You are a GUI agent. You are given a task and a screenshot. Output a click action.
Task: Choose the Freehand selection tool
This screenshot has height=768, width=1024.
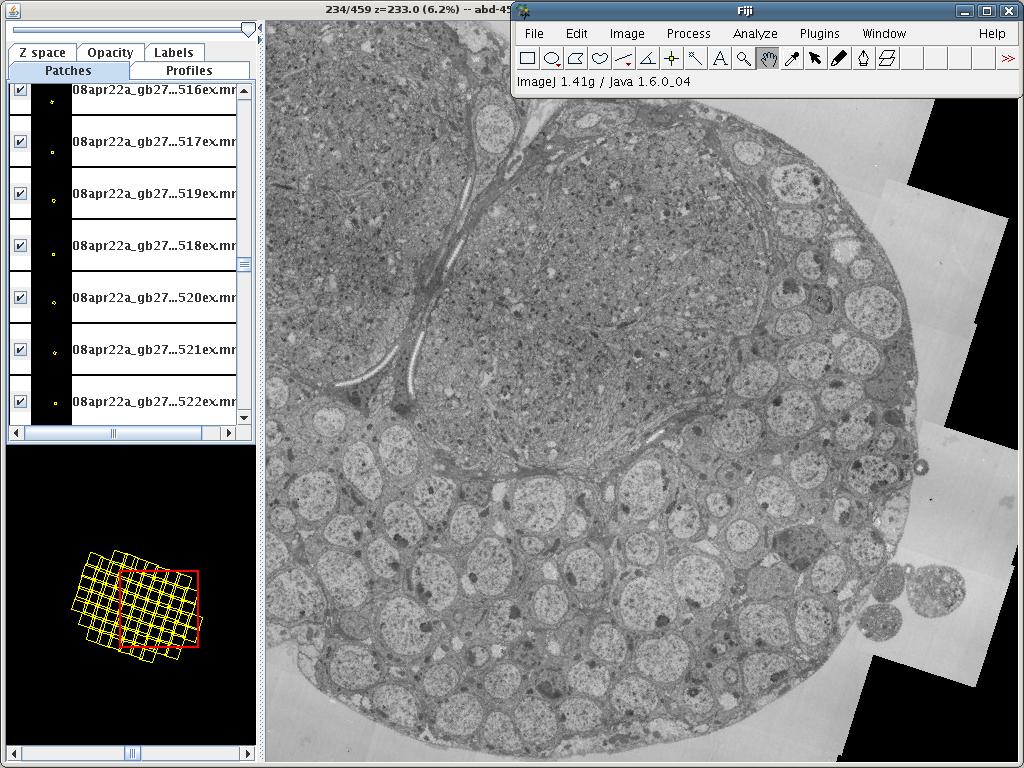[599, 59]
